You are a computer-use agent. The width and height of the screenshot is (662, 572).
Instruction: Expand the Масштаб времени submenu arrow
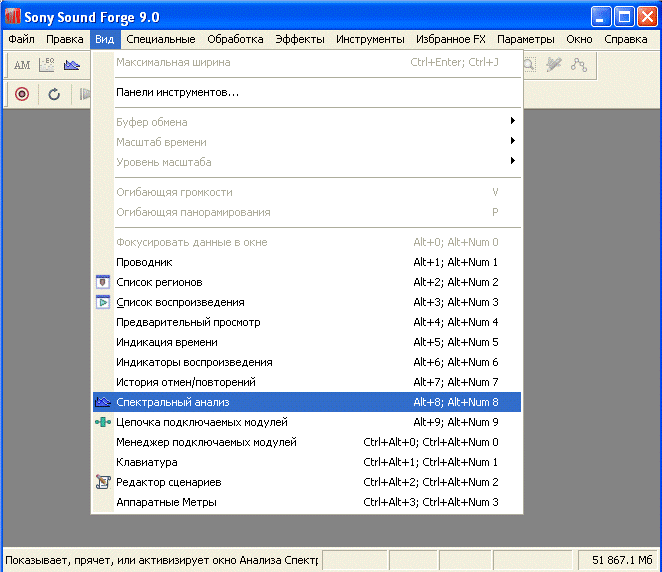(x=512, y=141)
